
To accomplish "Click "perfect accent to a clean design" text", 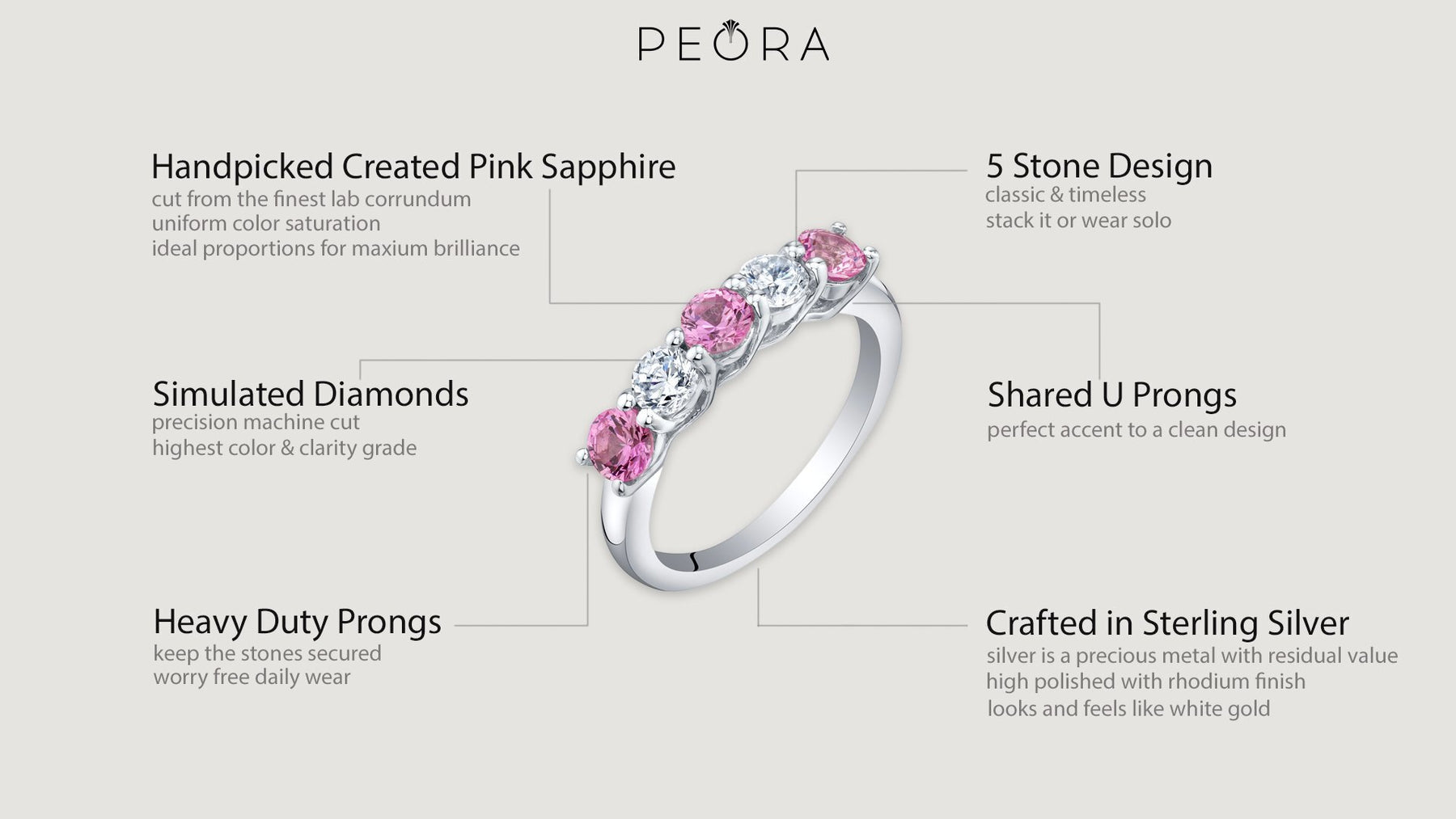I will pyautogui.click(x=1136, y=429).
